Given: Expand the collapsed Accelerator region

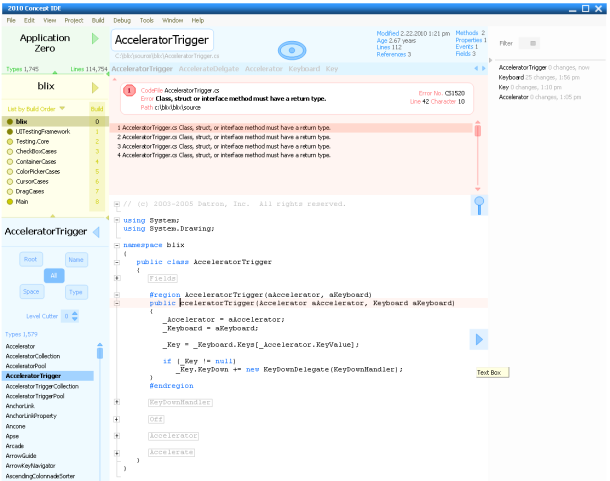Looking at the screenshot, I should click(x=117, y=436).
